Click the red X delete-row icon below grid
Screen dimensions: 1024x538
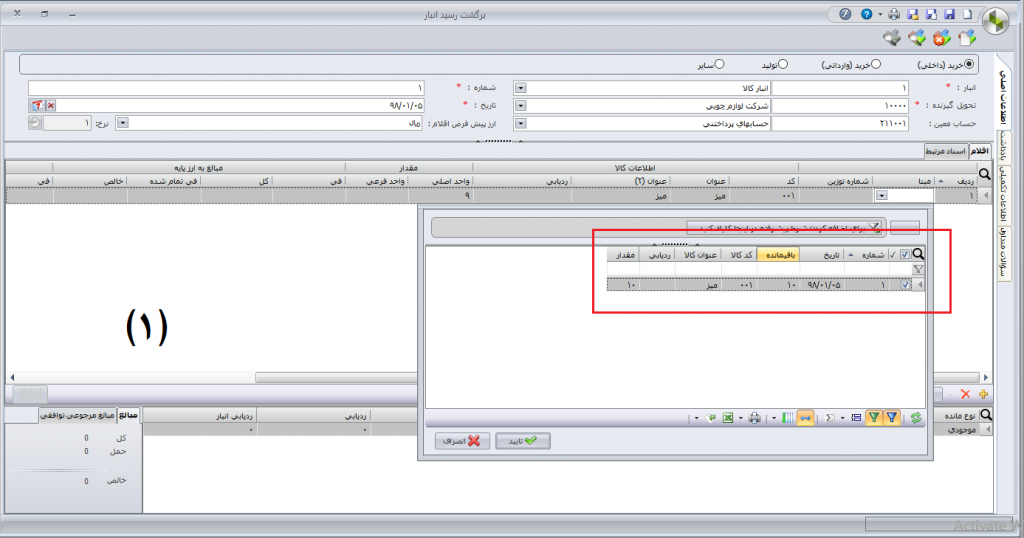click(x=965, y=394)
